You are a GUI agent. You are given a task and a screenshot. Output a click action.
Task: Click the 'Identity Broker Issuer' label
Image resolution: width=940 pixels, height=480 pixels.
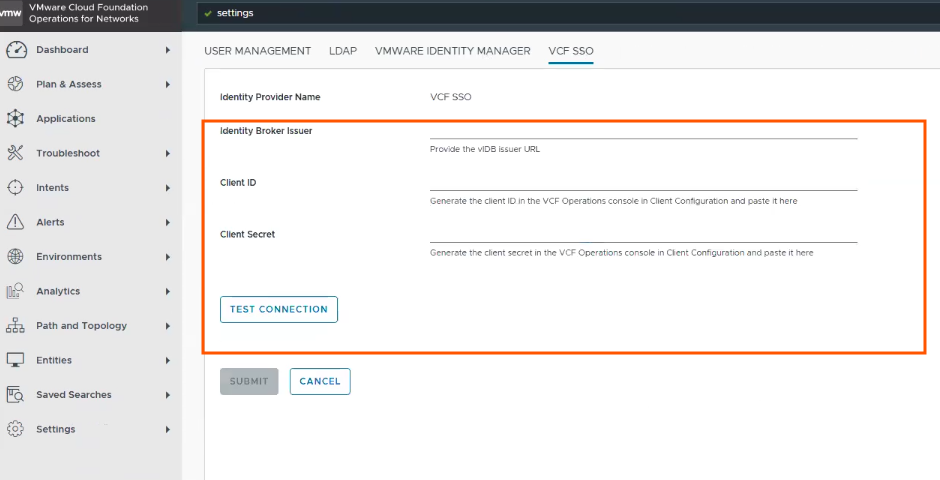pyautogui.click(x=266, y=131)
